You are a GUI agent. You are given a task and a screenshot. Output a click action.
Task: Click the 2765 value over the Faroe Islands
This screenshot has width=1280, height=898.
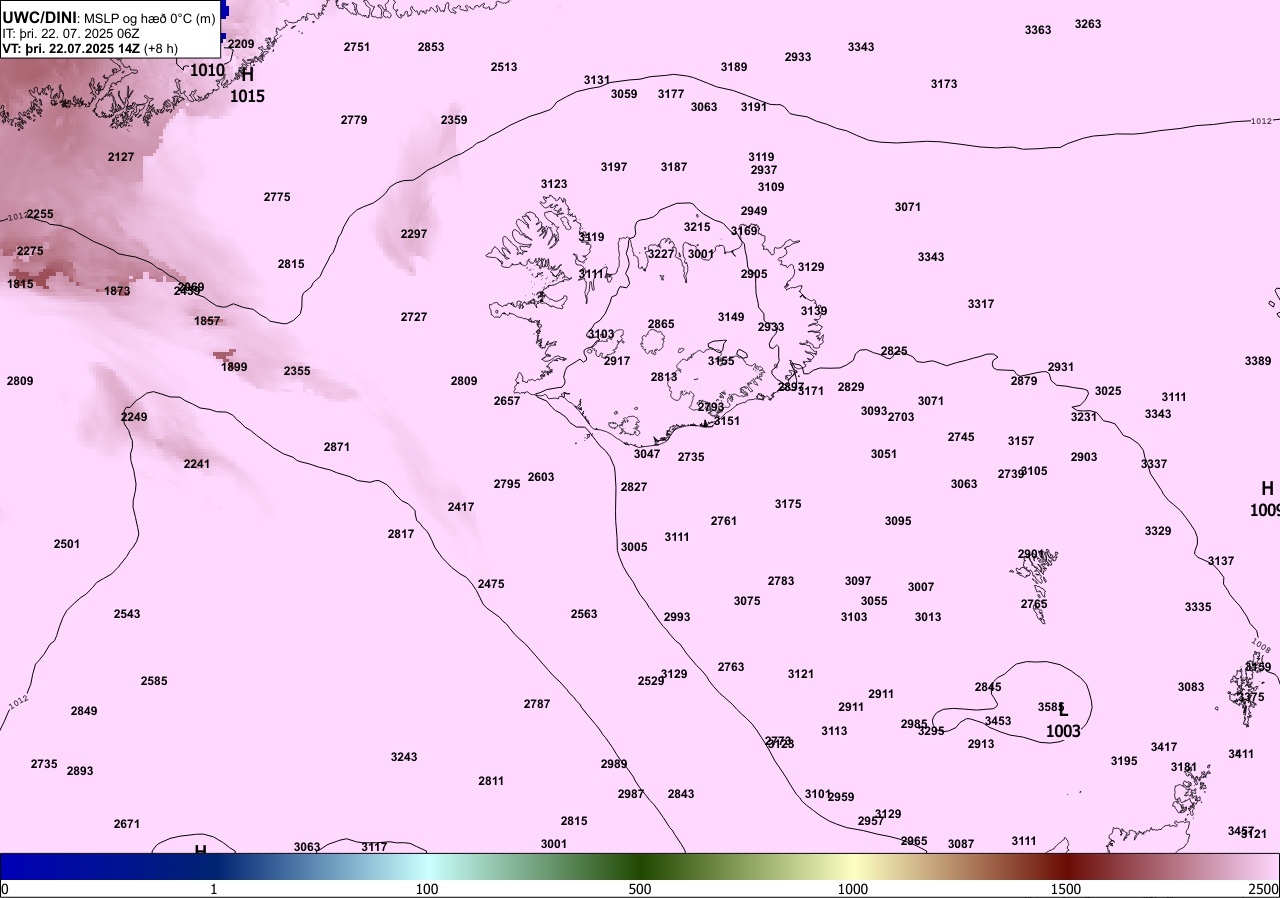click(x=1034, y=604)
